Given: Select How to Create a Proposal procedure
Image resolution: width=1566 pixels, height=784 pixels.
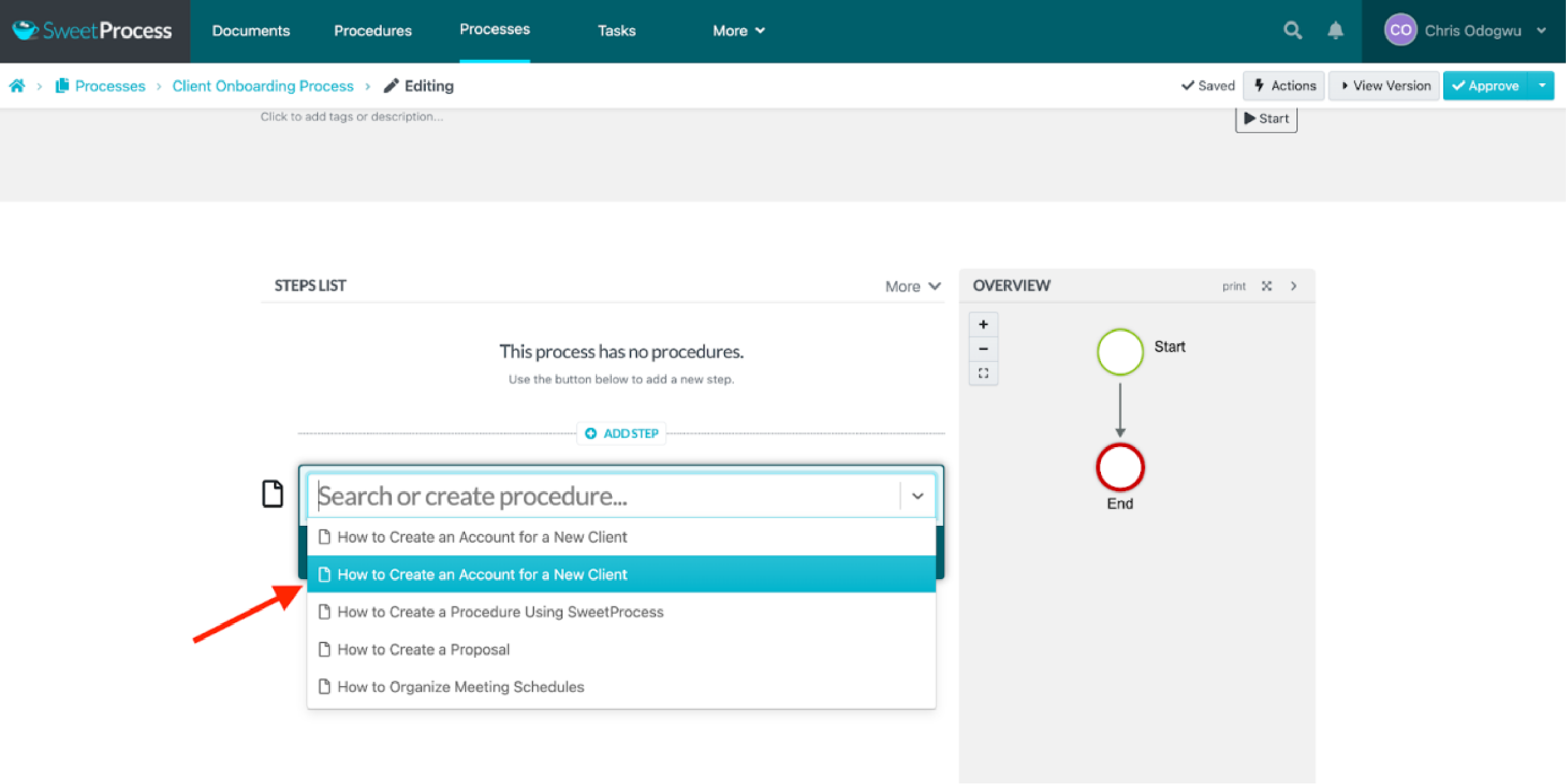Looking at the screenshot, I should click(x=423, y=649).
